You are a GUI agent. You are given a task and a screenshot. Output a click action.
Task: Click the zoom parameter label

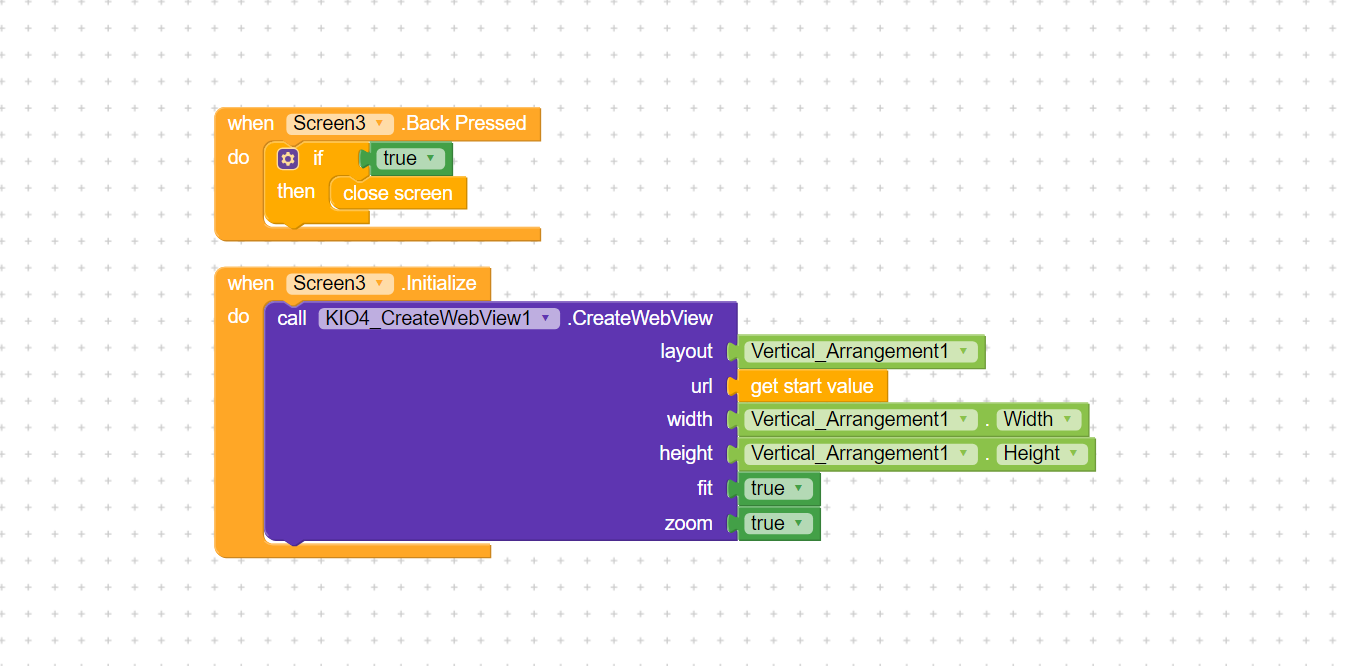[x=689, y=524]
